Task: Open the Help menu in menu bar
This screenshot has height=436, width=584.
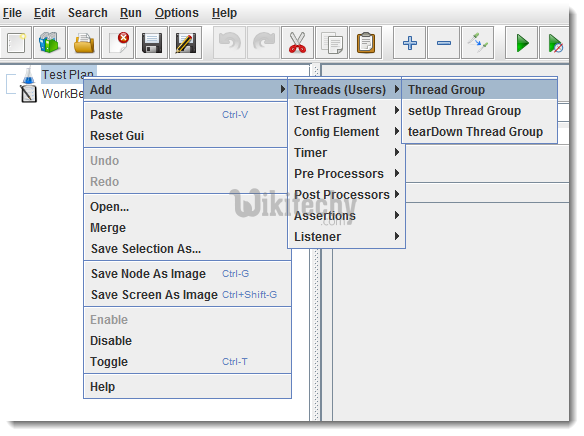Action: pyautogui.click(x=224, y=13)
